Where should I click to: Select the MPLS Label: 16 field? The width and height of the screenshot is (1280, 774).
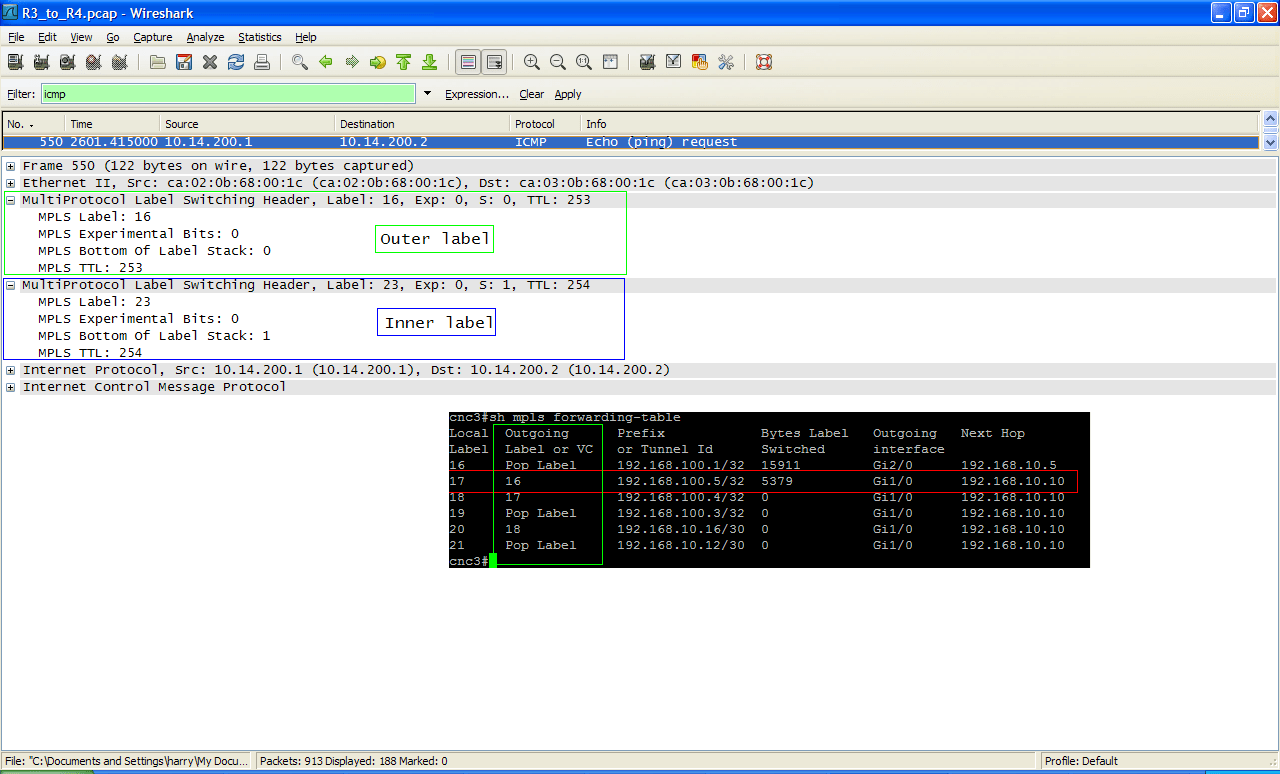(94, 217)
